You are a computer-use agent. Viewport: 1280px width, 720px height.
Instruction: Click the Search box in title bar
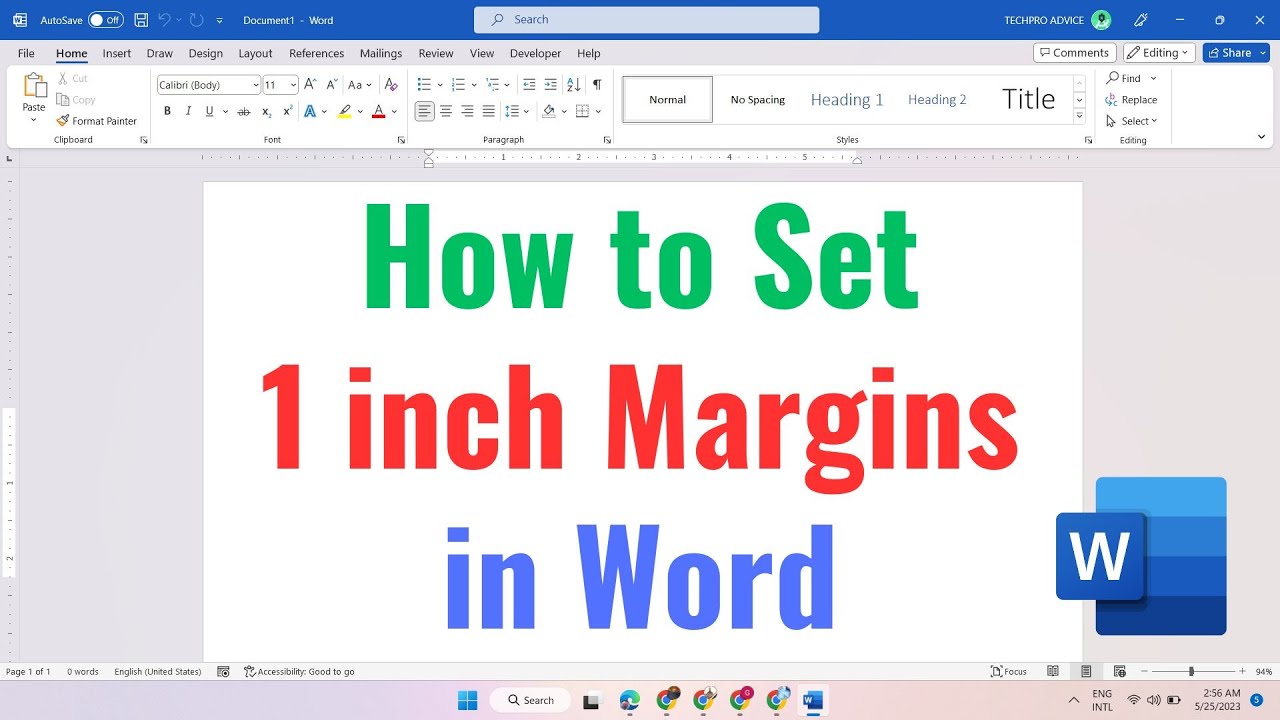[646, 19]
